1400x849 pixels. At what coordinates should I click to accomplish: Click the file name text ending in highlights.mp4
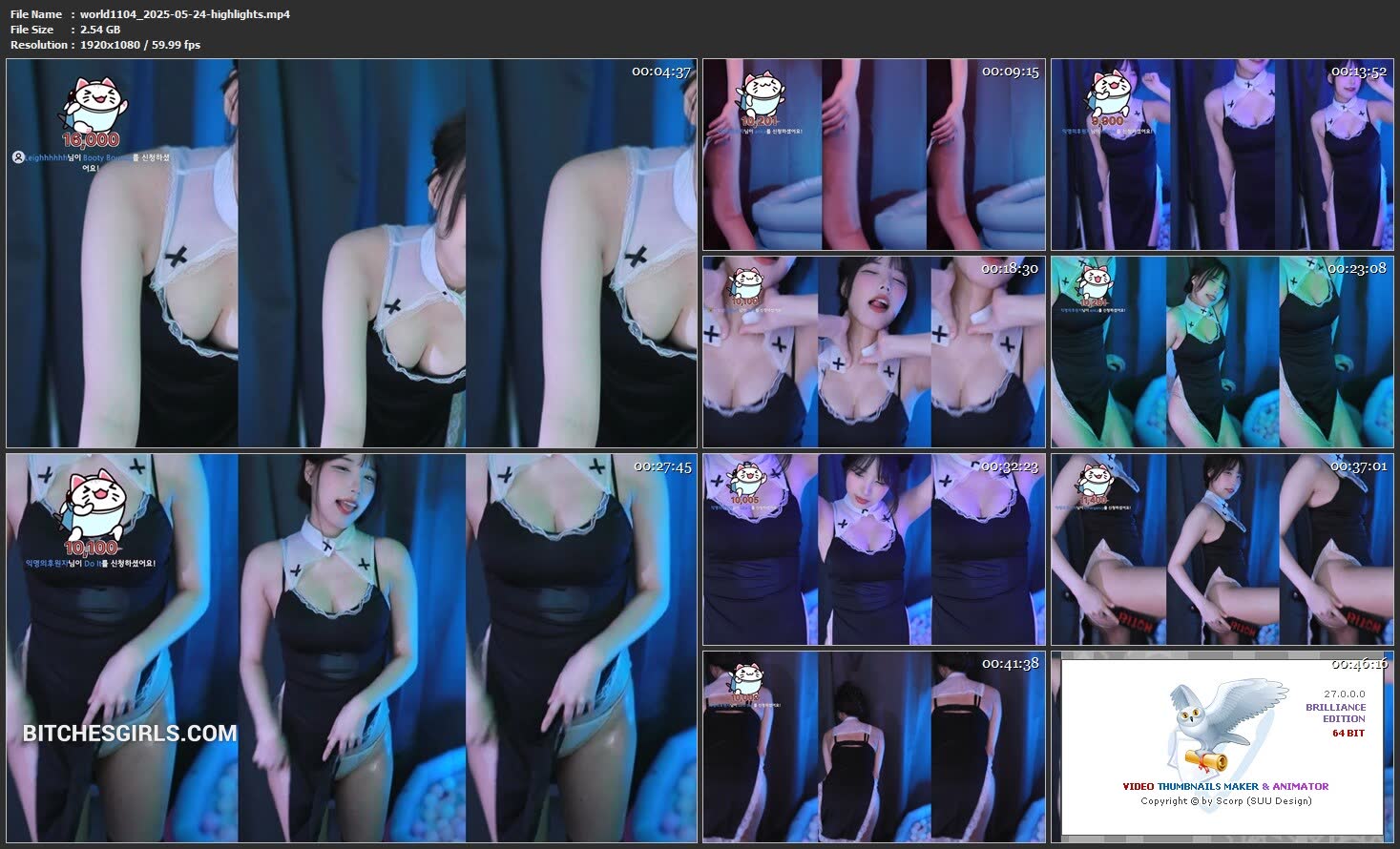[184, 14]
